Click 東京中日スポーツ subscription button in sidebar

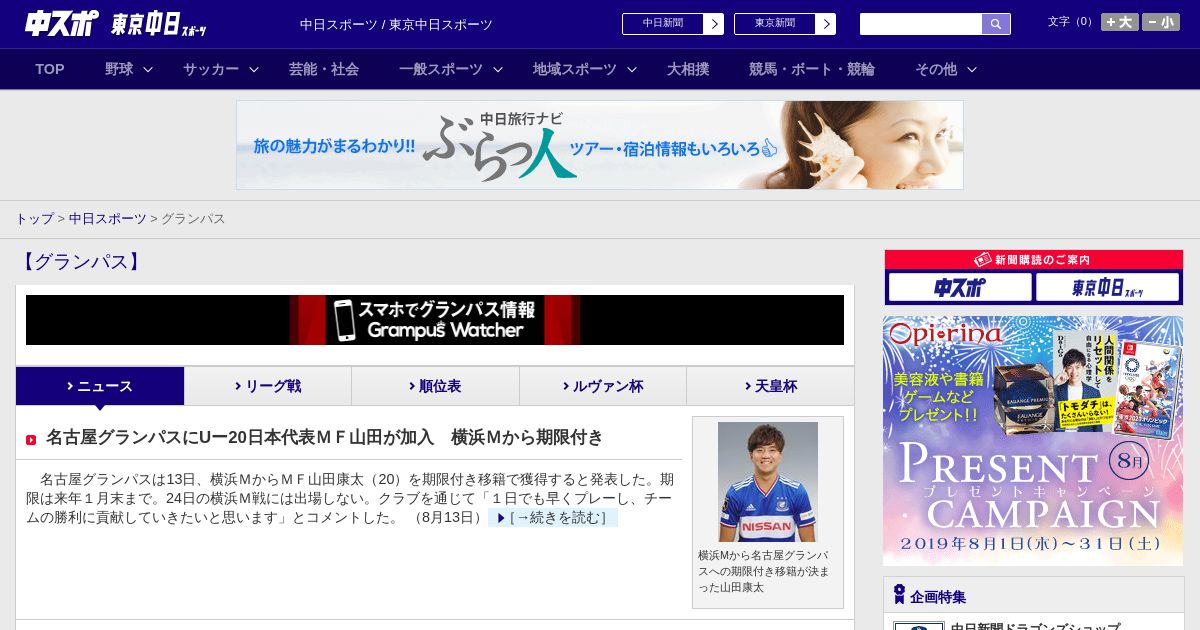(1107, 288)
